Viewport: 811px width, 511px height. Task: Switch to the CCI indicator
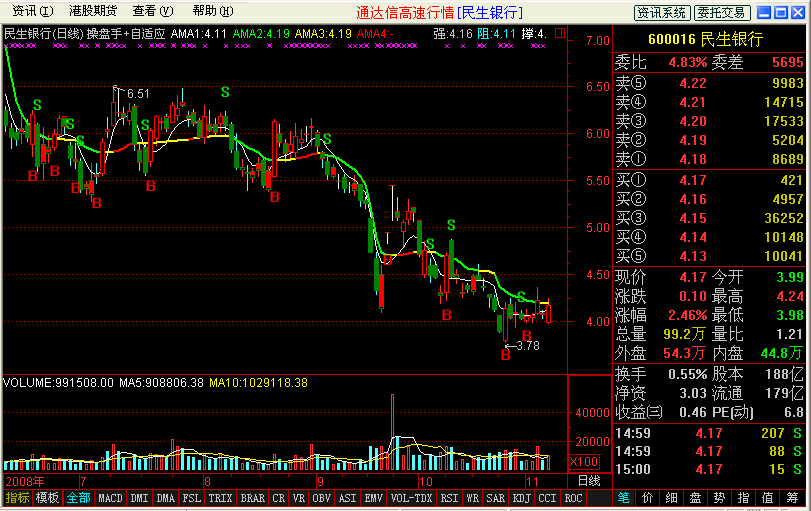pyautogui.click(x=547, y=498)
